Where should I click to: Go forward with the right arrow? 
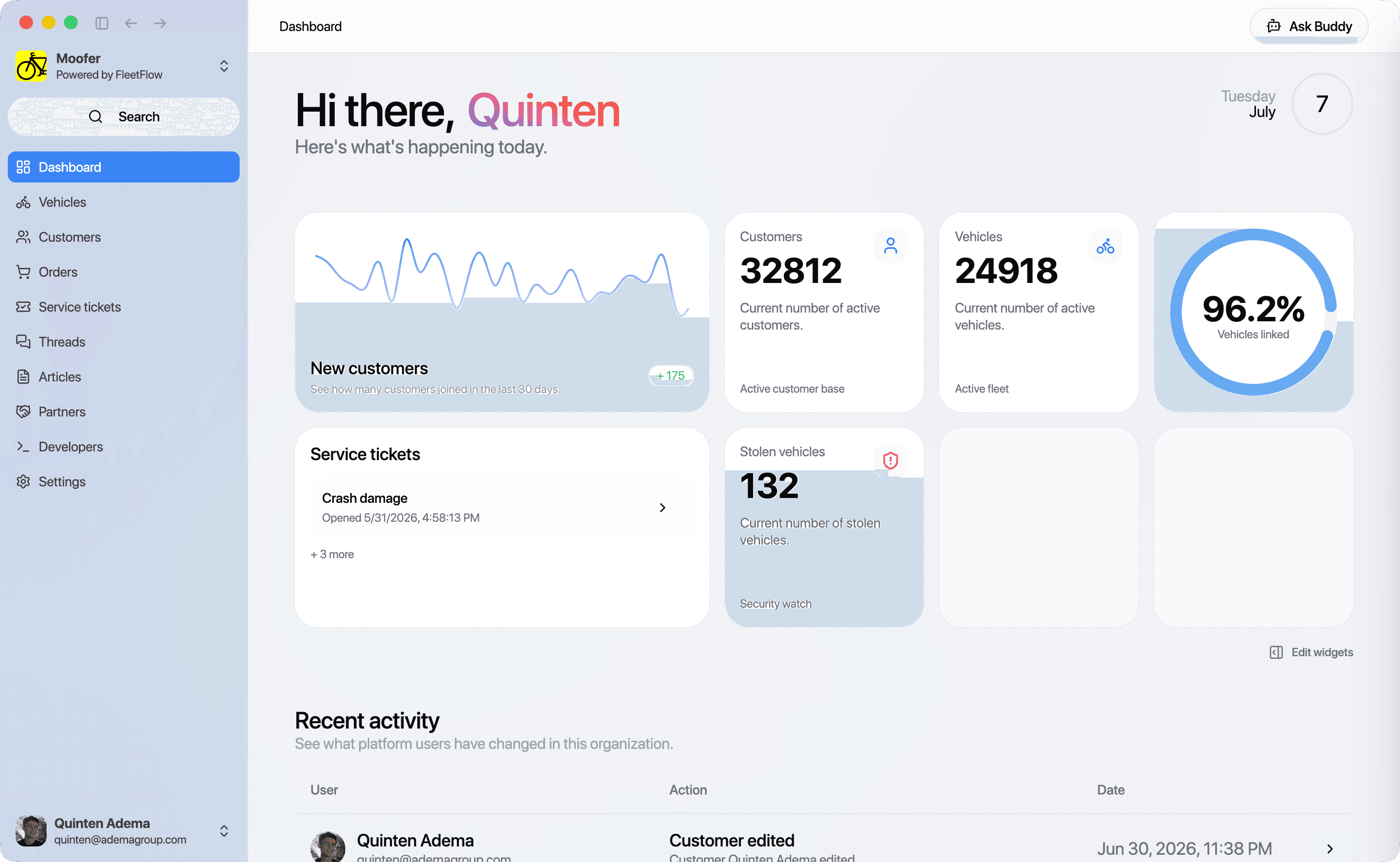coord(160,23)
